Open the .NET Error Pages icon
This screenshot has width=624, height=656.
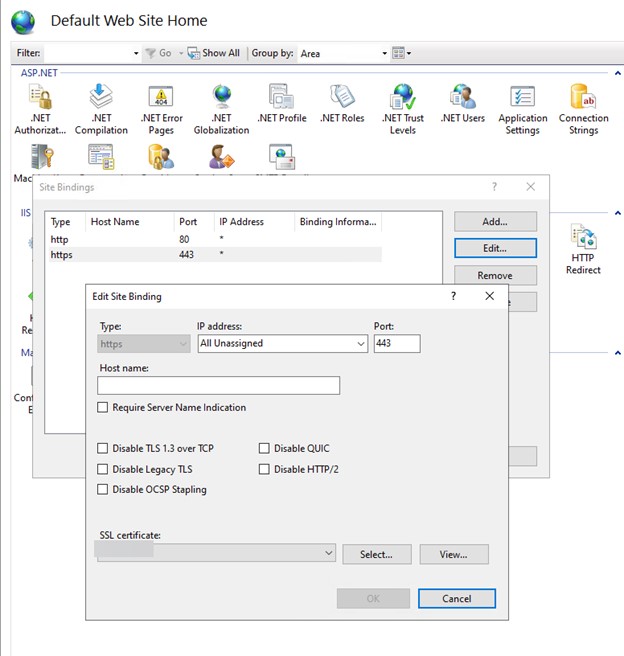point(161,97)
